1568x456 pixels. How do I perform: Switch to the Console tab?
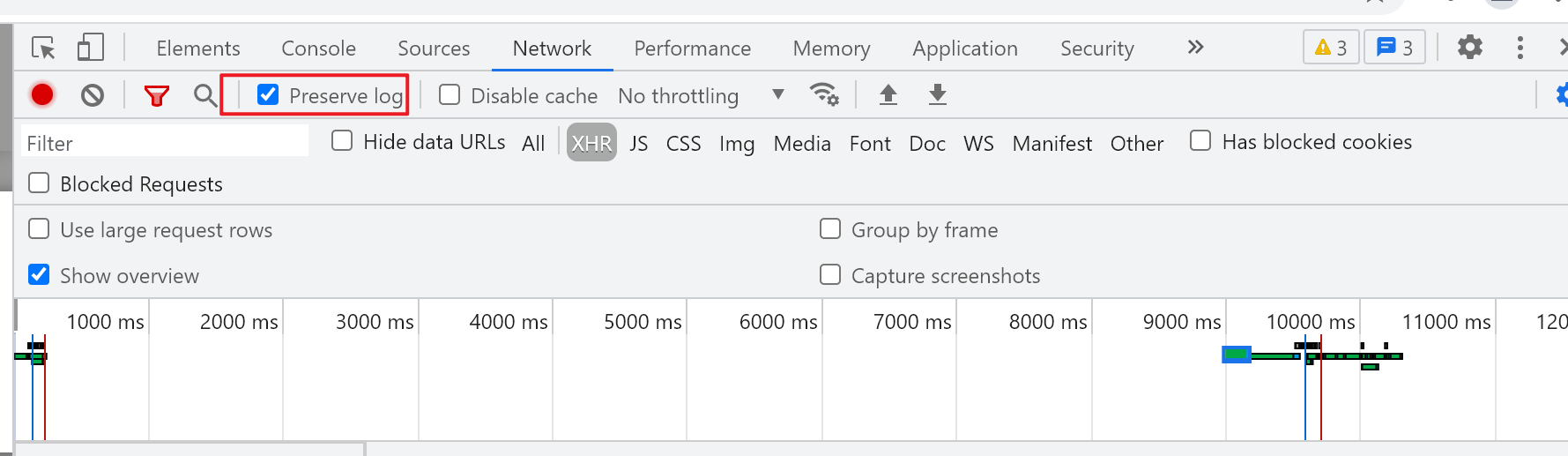pyautogui.click(x=318, y=49)
